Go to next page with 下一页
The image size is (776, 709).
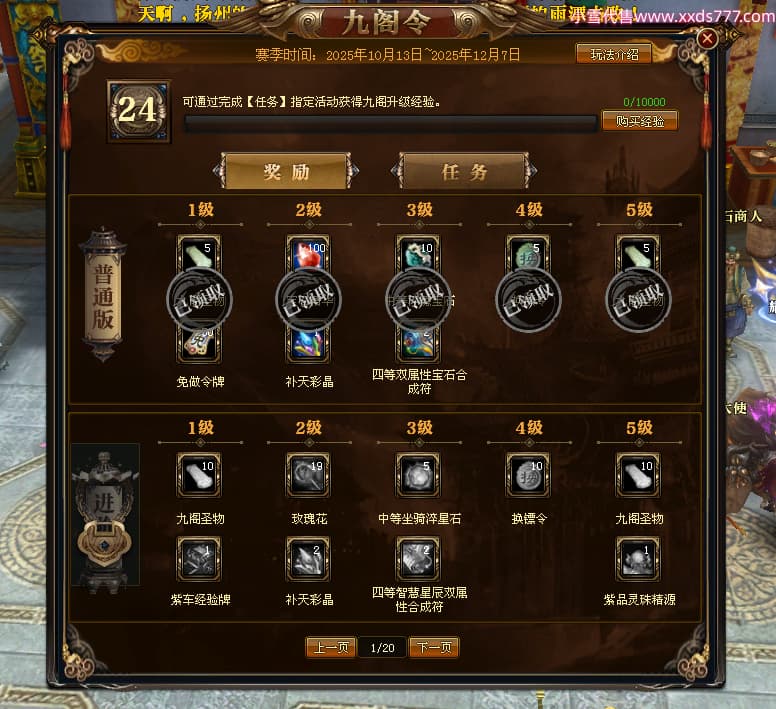(434, 647)
